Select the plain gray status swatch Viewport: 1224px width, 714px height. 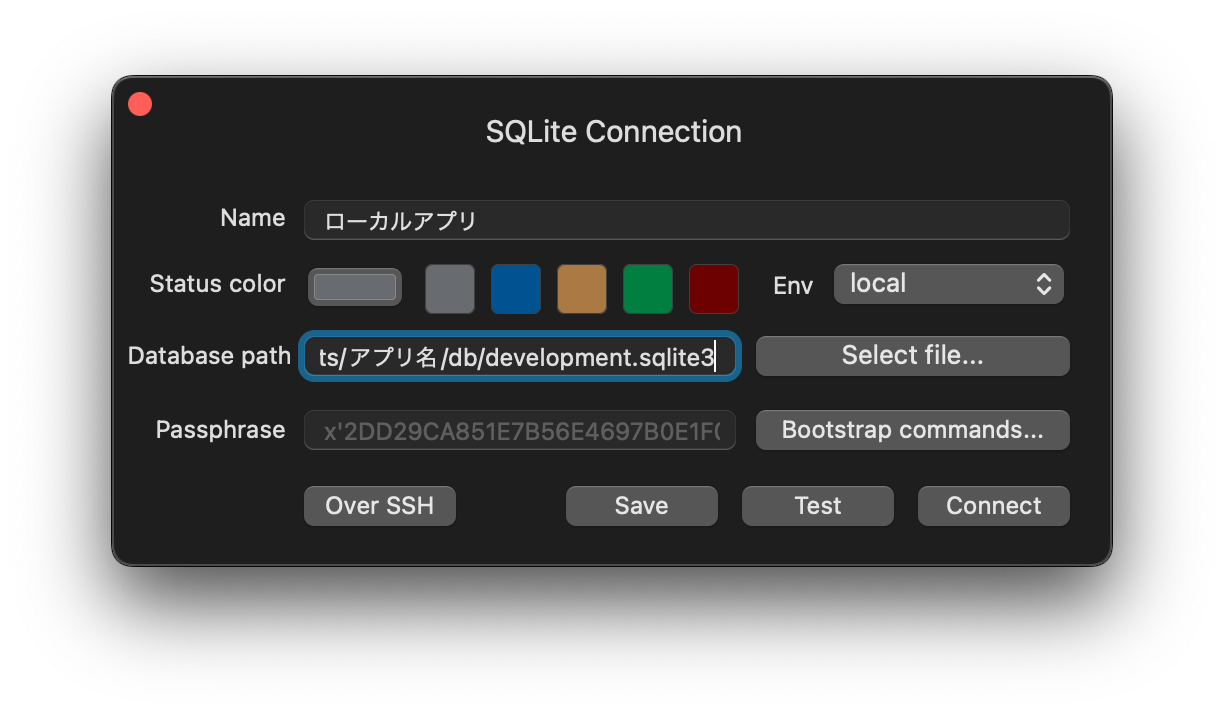point(450,288)
